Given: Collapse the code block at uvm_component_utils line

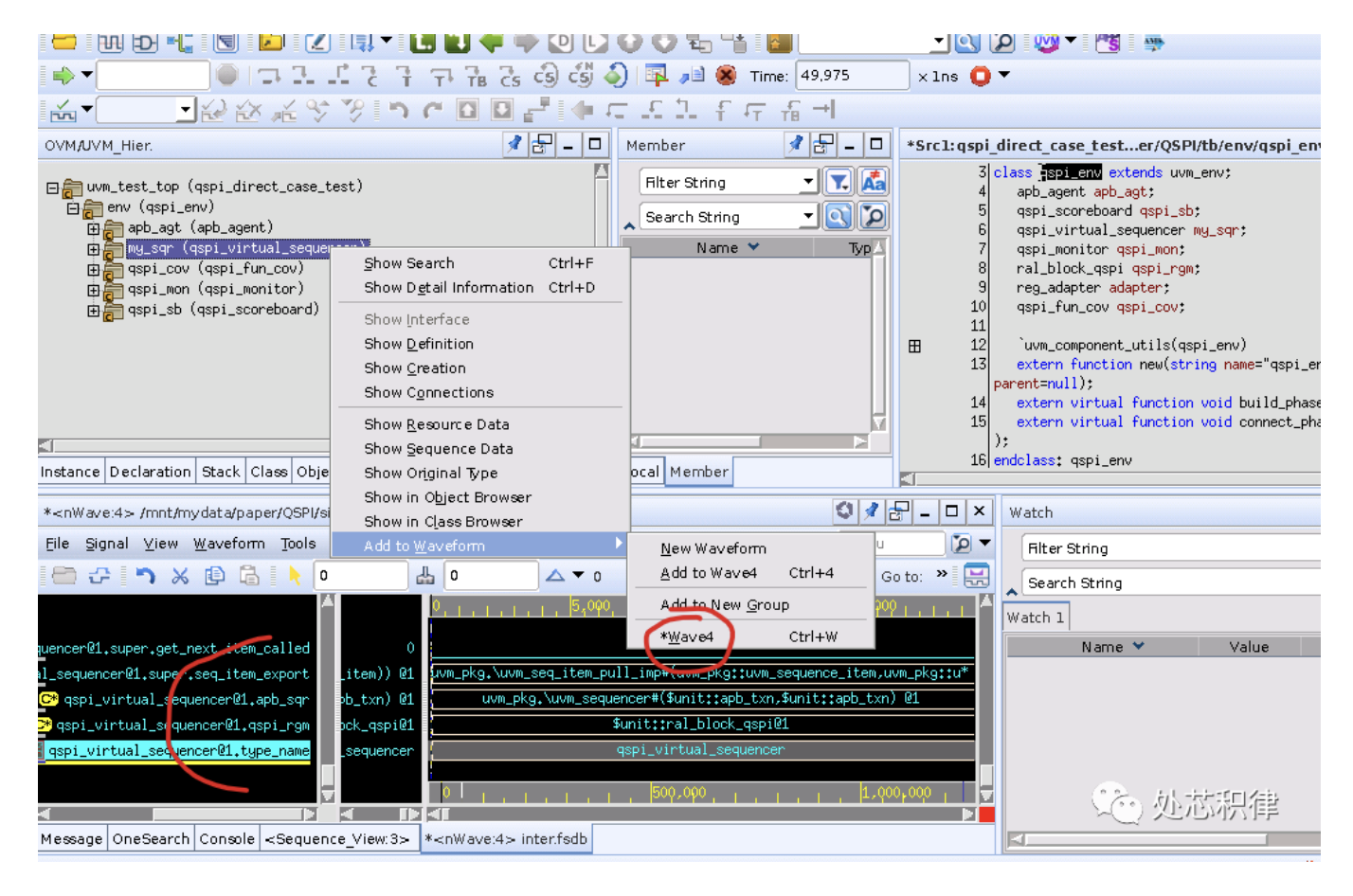Looking at the screenshot, I should (x=914, y=346).
